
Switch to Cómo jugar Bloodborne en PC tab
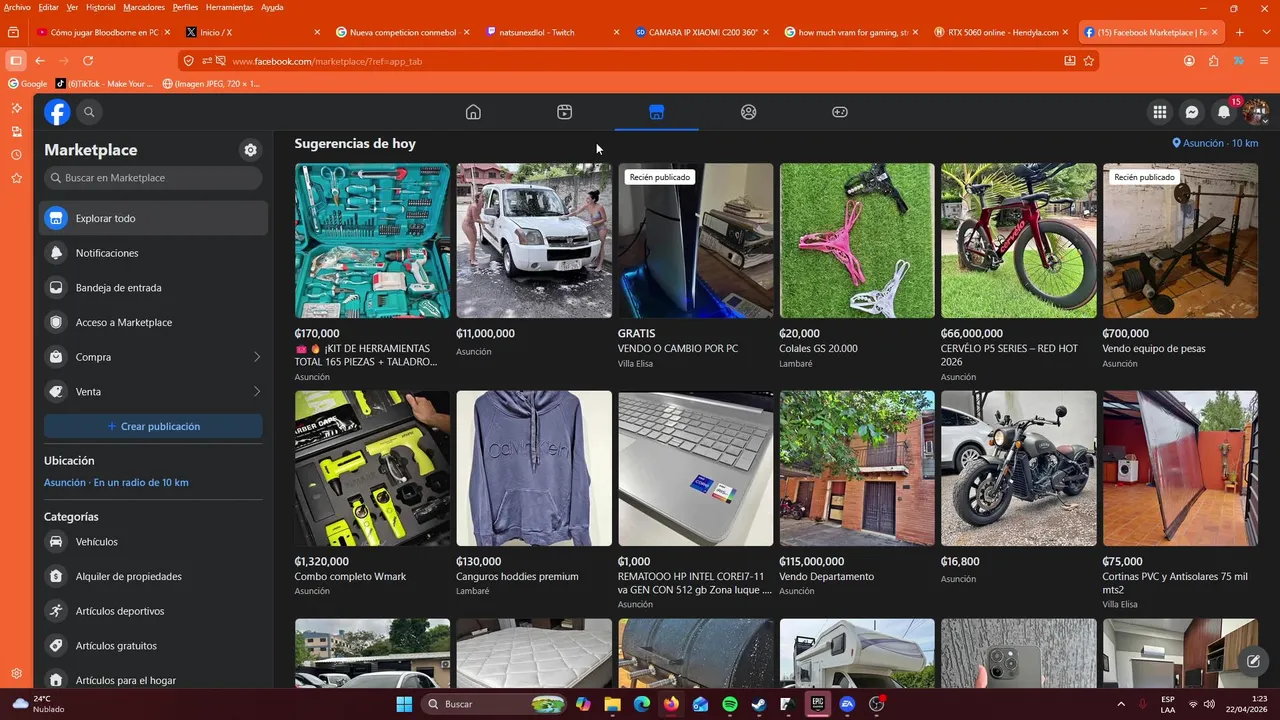click(104, 32)
